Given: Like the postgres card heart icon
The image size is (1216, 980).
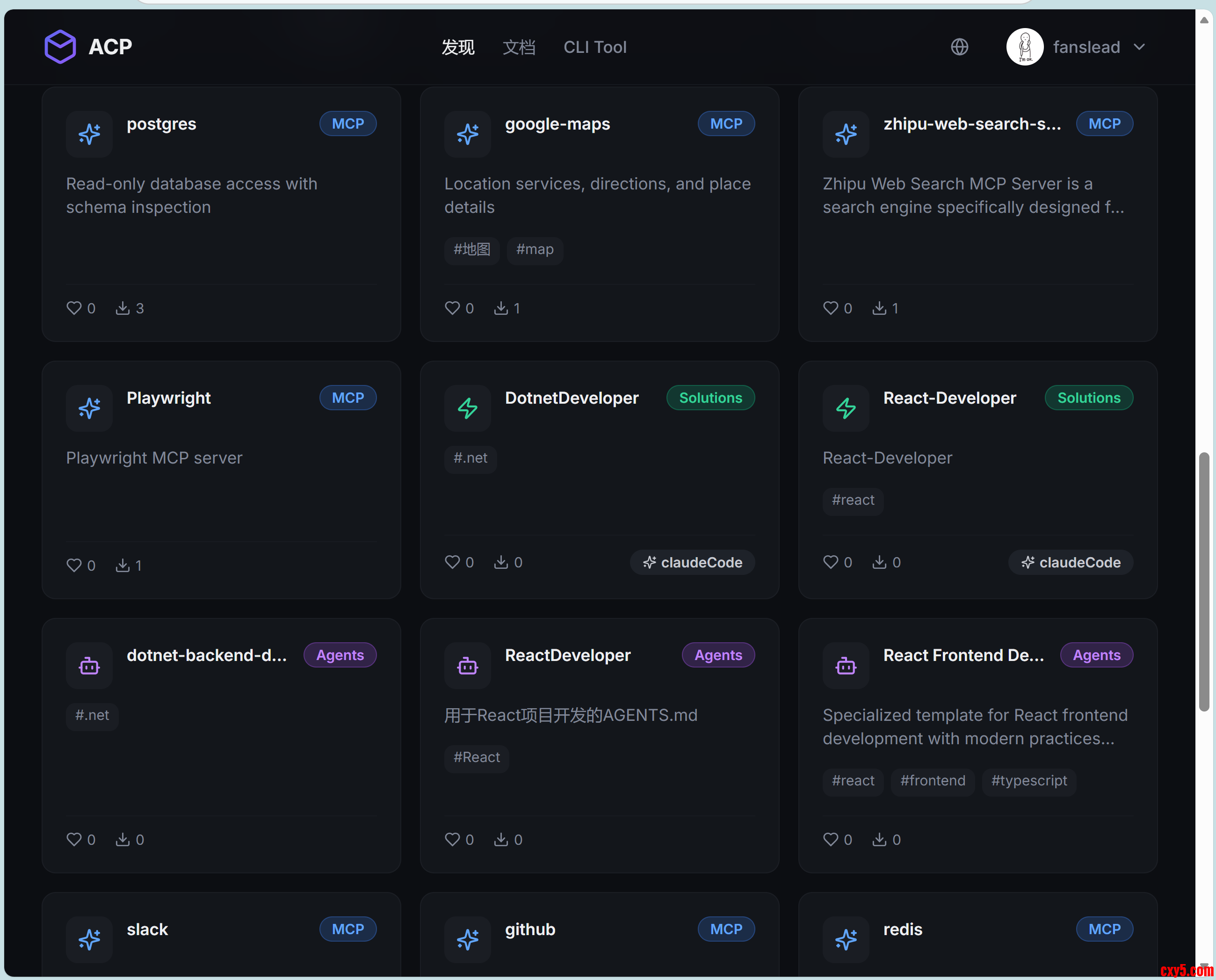Looking at the screenshot, I should point(74,308).
